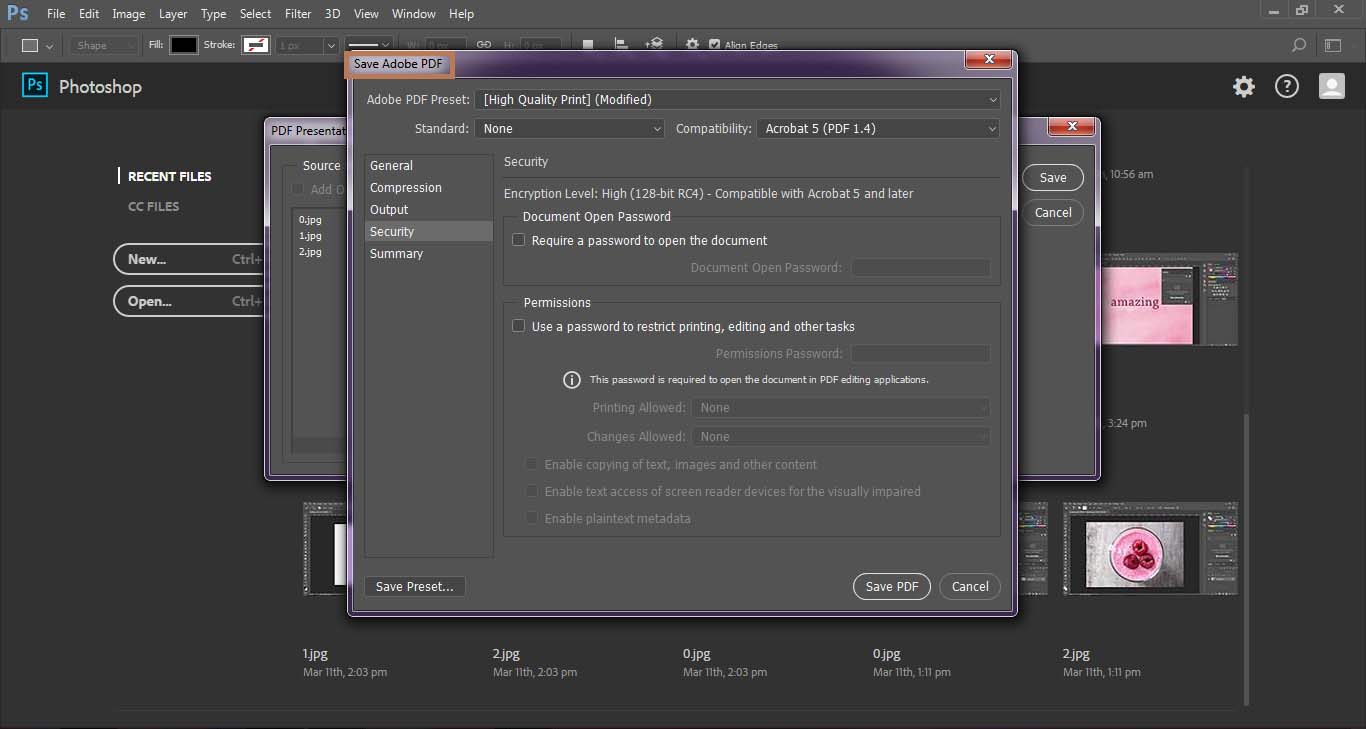The image size is (1366, 729).
Task: Click the info icon beside the password note
Action: point(572,380)
